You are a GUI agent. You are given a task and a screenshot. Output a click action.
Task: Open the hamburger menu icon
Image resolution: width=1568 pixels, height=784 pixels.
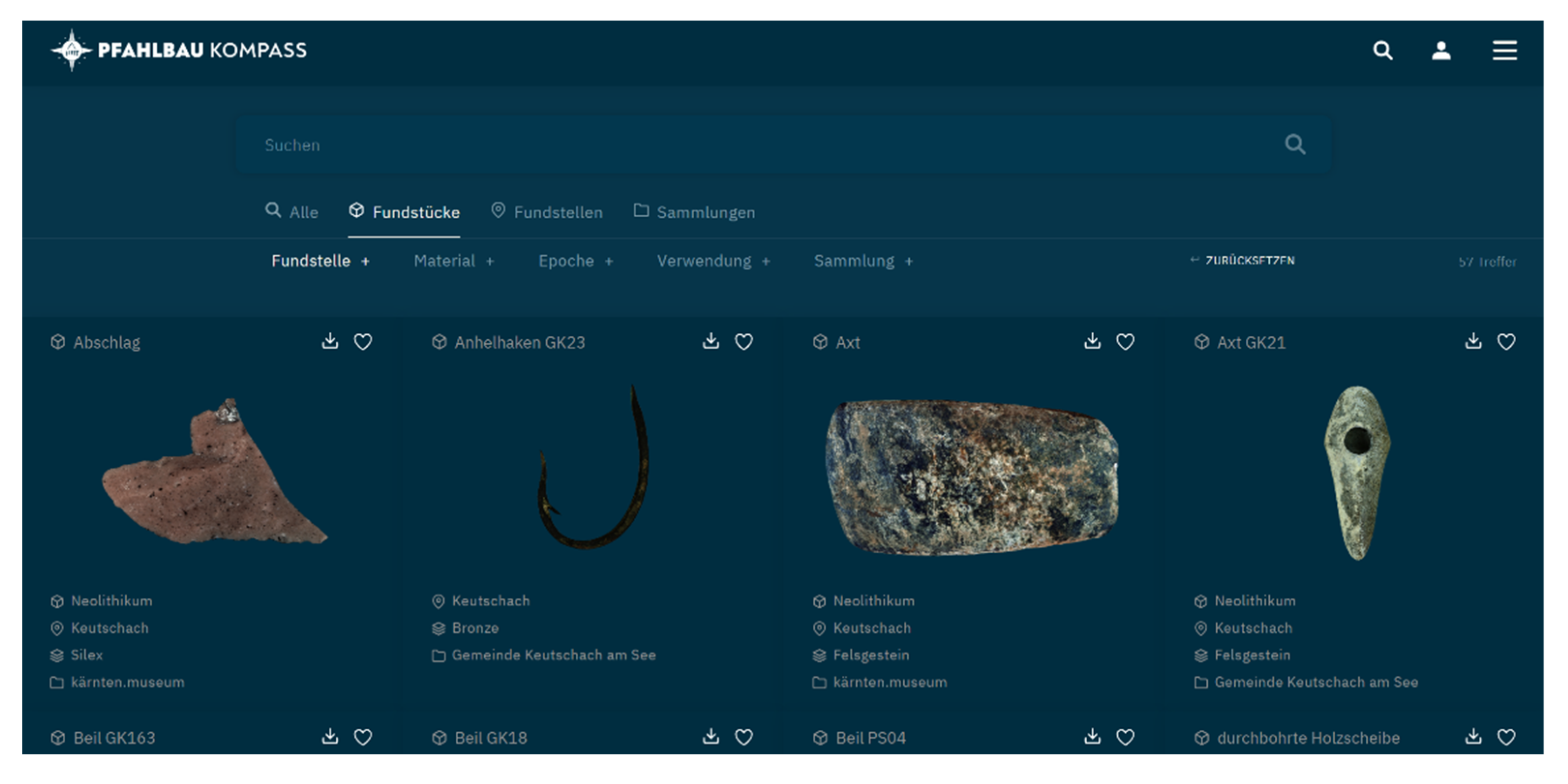click(1504, 50)
